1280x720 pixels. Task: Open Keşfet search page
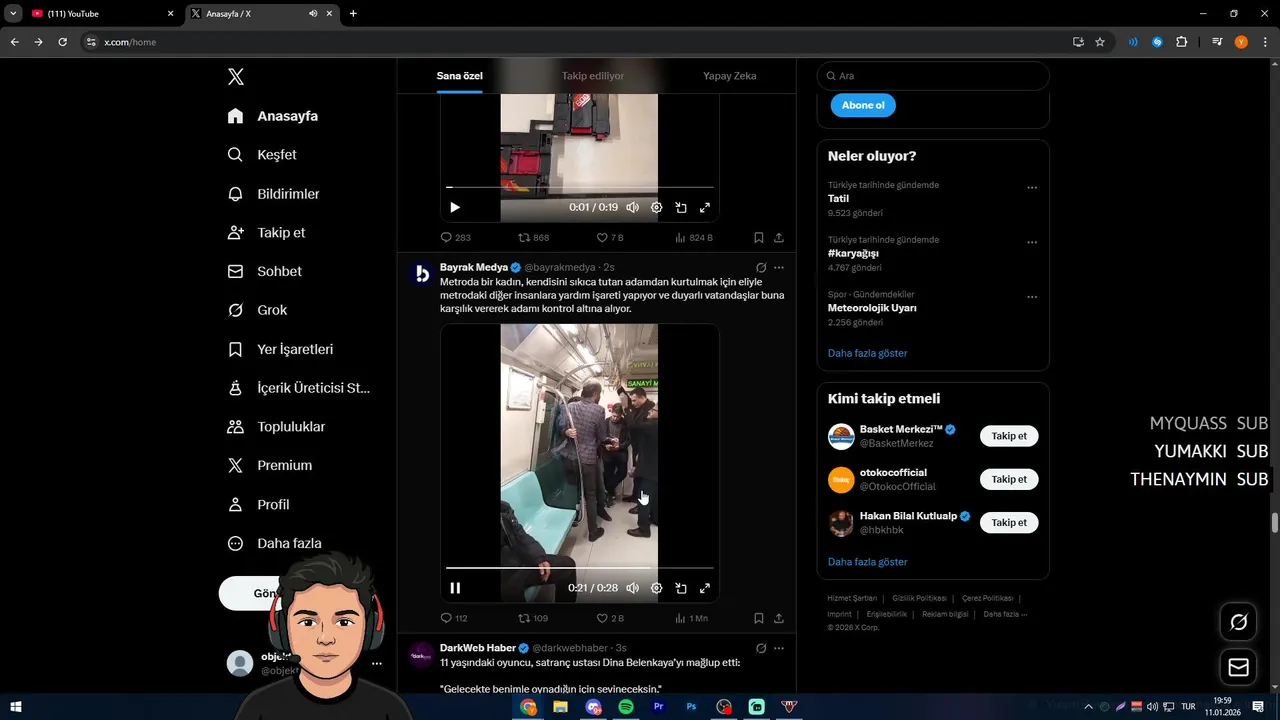(x=262, y=155)
